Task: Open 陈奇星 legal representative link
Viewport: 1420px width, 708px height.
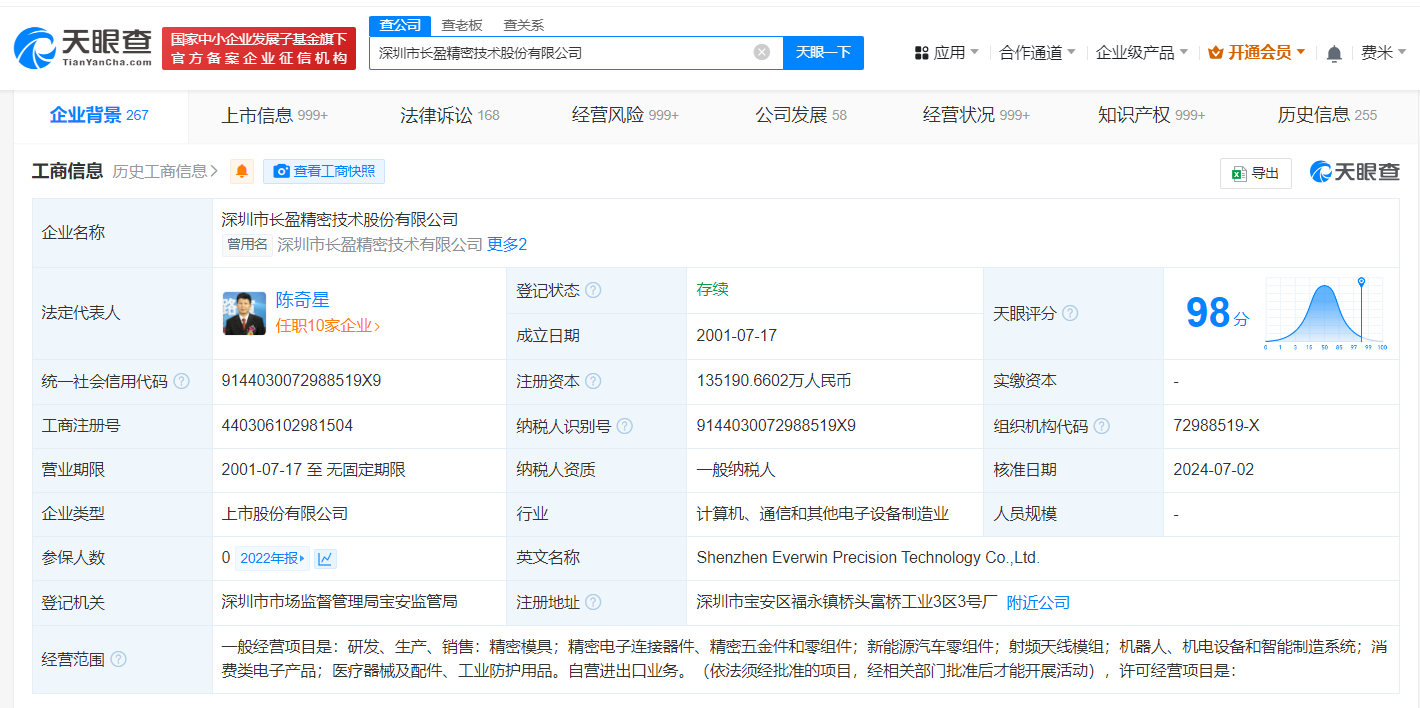Action: pyautogui.click(x=302, y=300)
